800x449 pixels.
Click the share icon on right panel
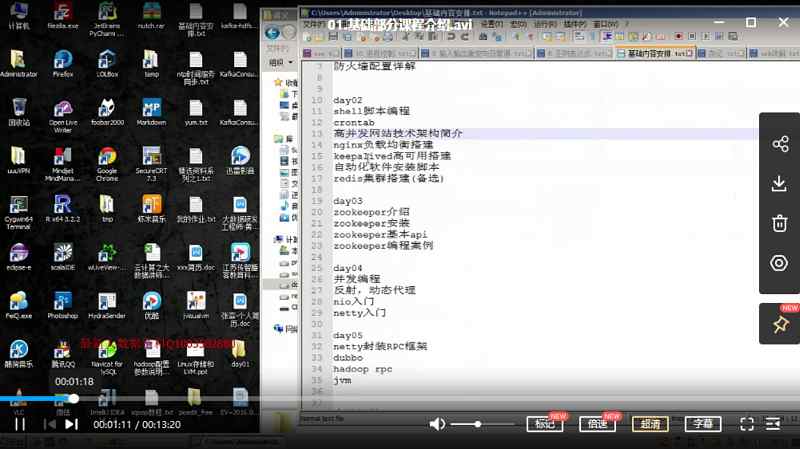[x=780, y=144]
